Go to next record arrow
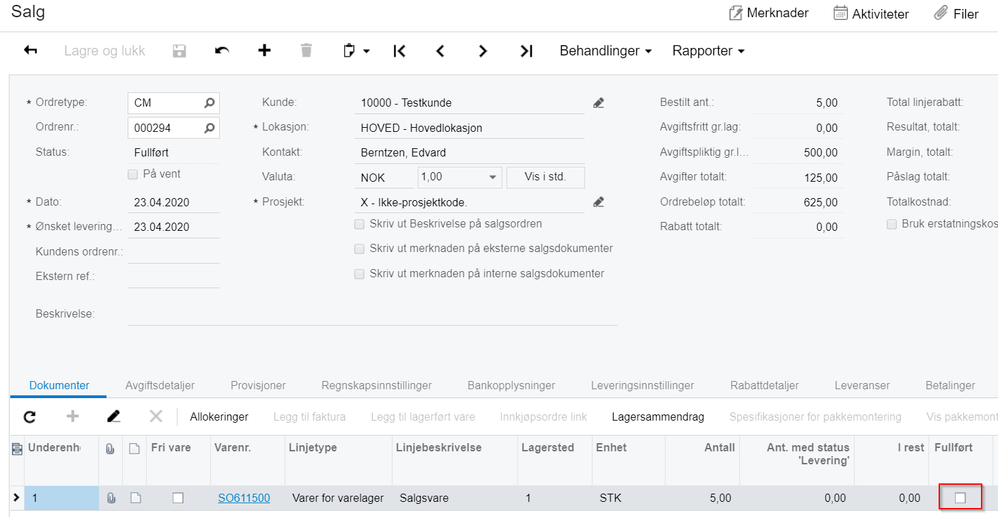The height and width of the screenshot is (517, 998). pyautogui.click(x=483, y=51)
